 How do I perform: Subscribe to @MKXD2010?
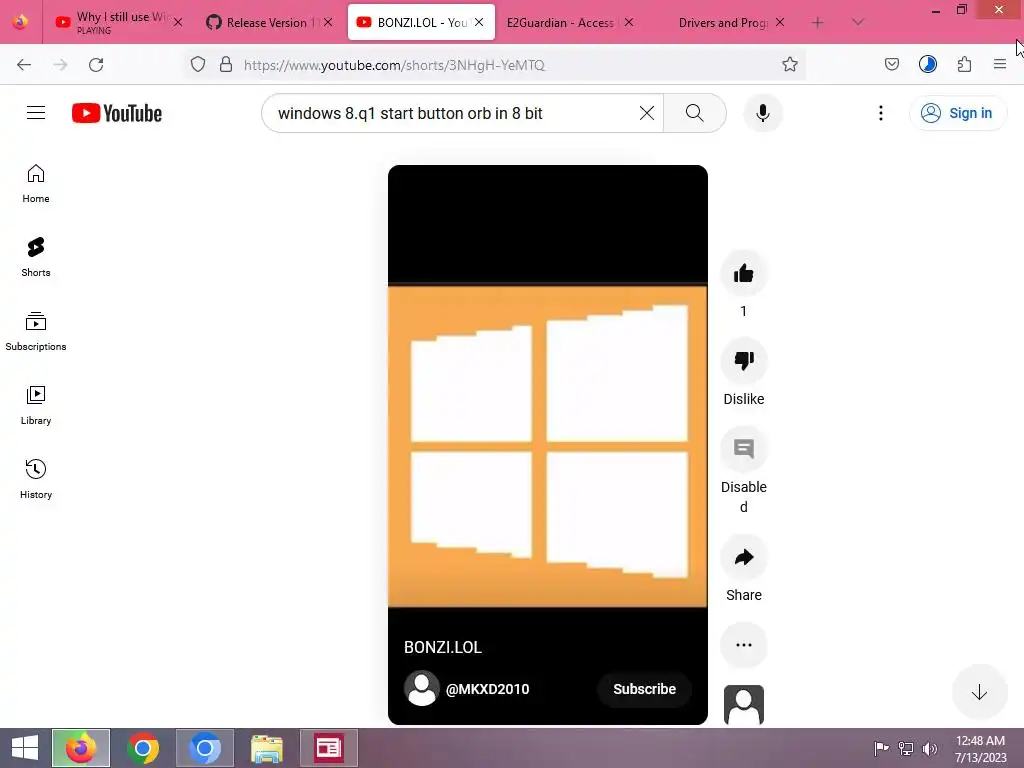[644, 689]
